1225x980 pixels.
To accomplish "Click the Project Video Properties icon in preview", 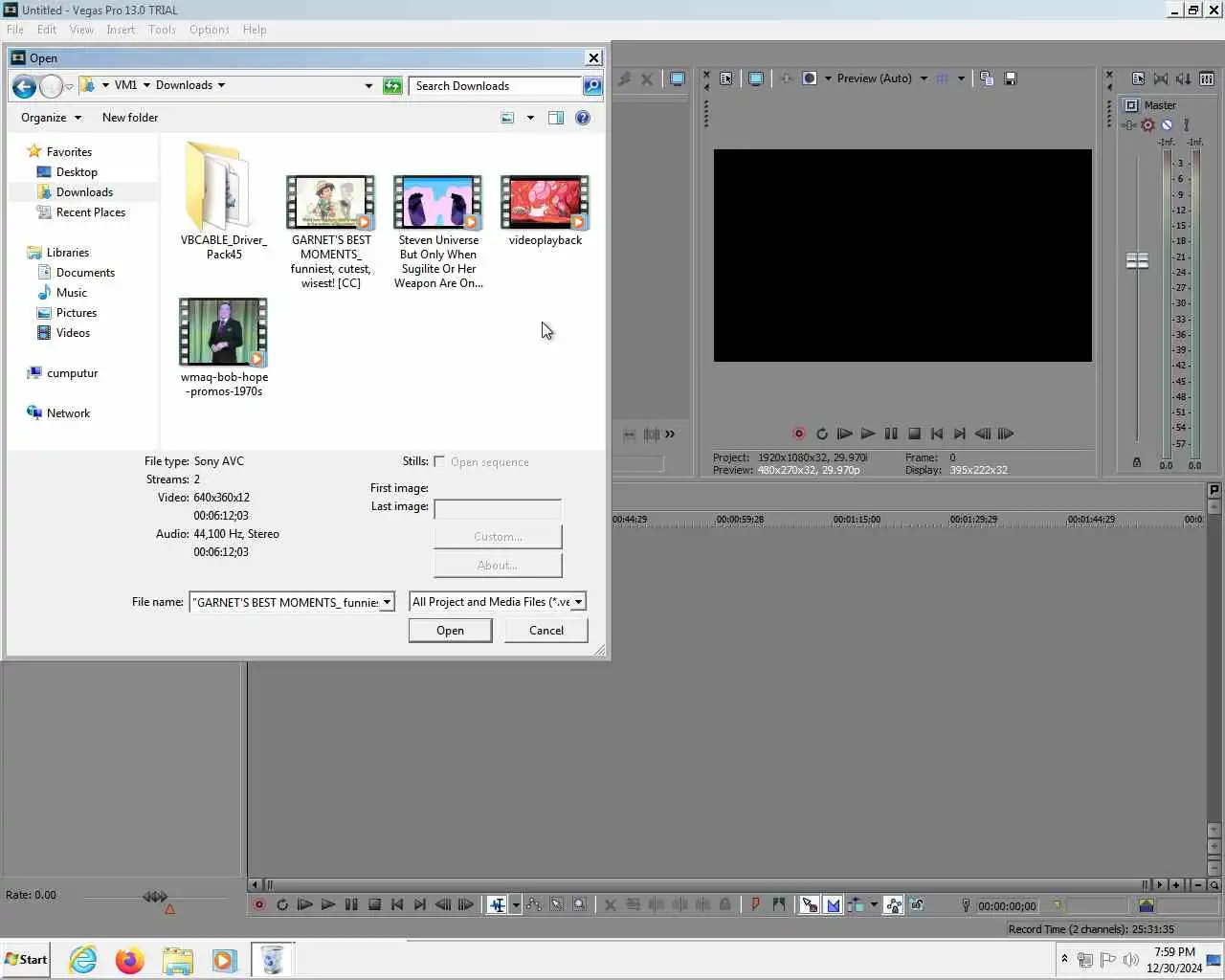I will coord(726,78).
